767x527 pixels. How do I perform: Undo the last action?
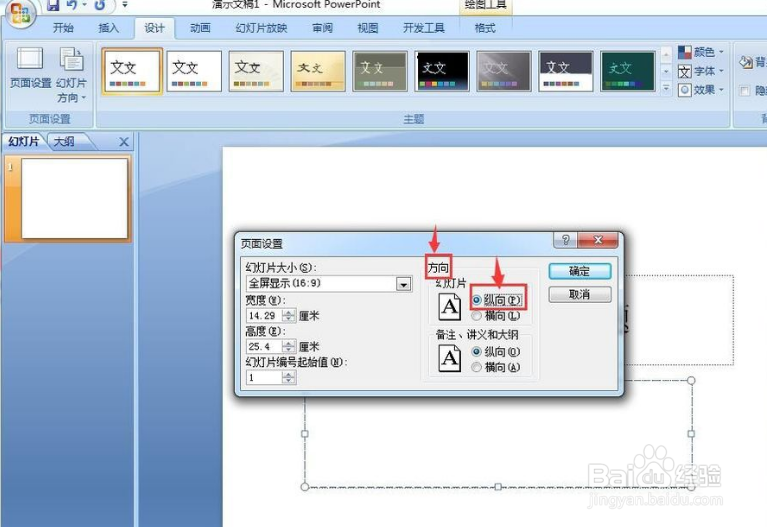pyautogui.click(x=72, y=5)
